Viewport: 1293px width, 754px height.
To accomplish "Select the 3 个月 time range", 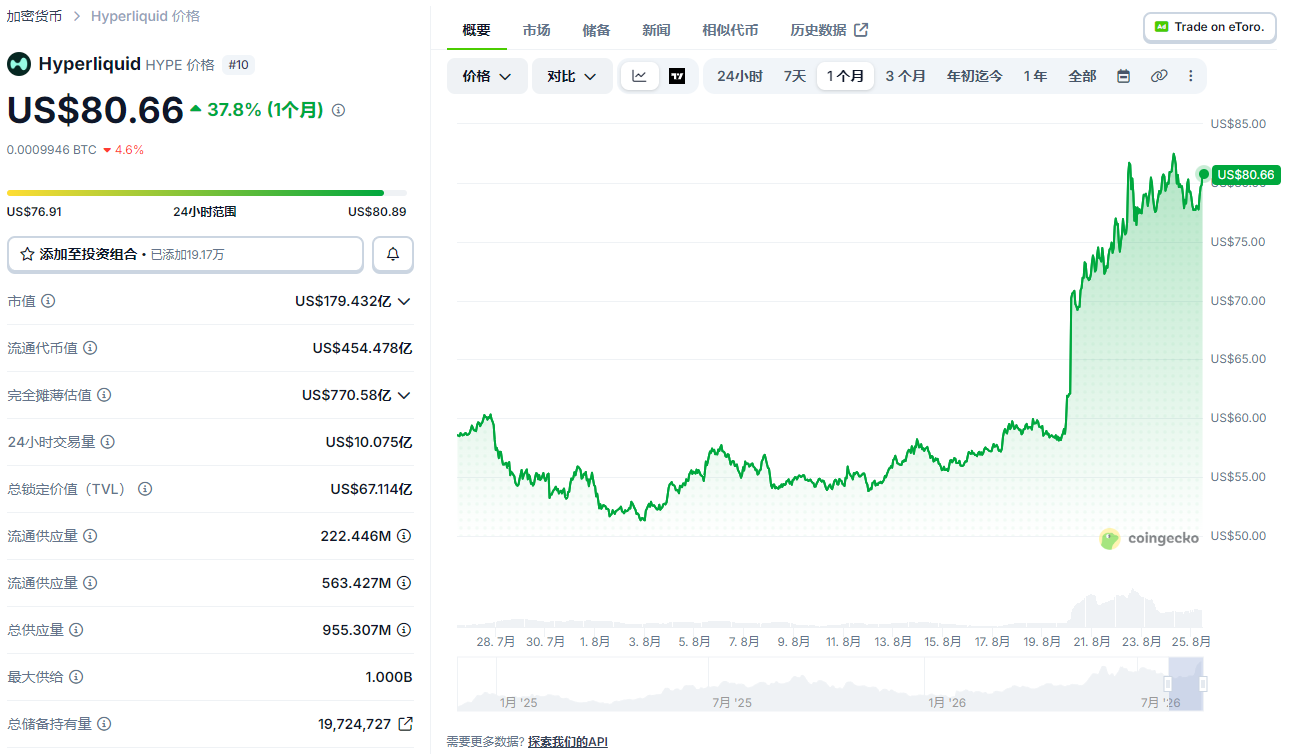I will point(905,76).
